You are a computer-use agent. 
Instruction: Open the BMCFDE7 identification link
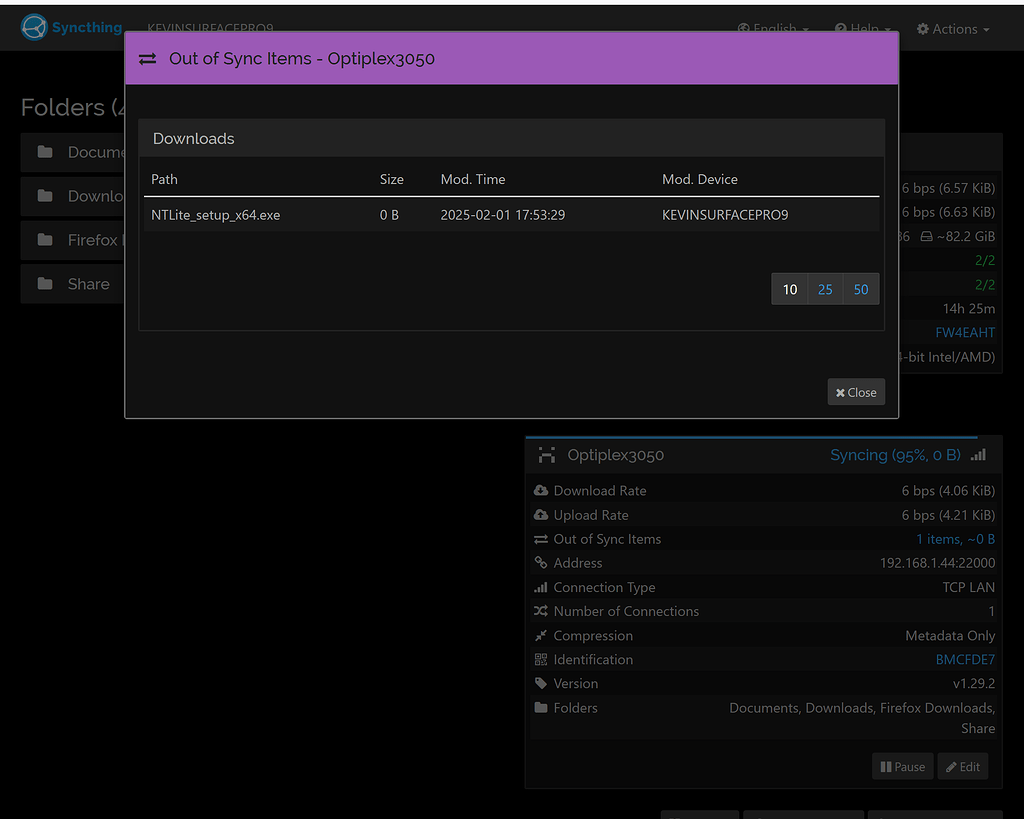tap(965, 659)
